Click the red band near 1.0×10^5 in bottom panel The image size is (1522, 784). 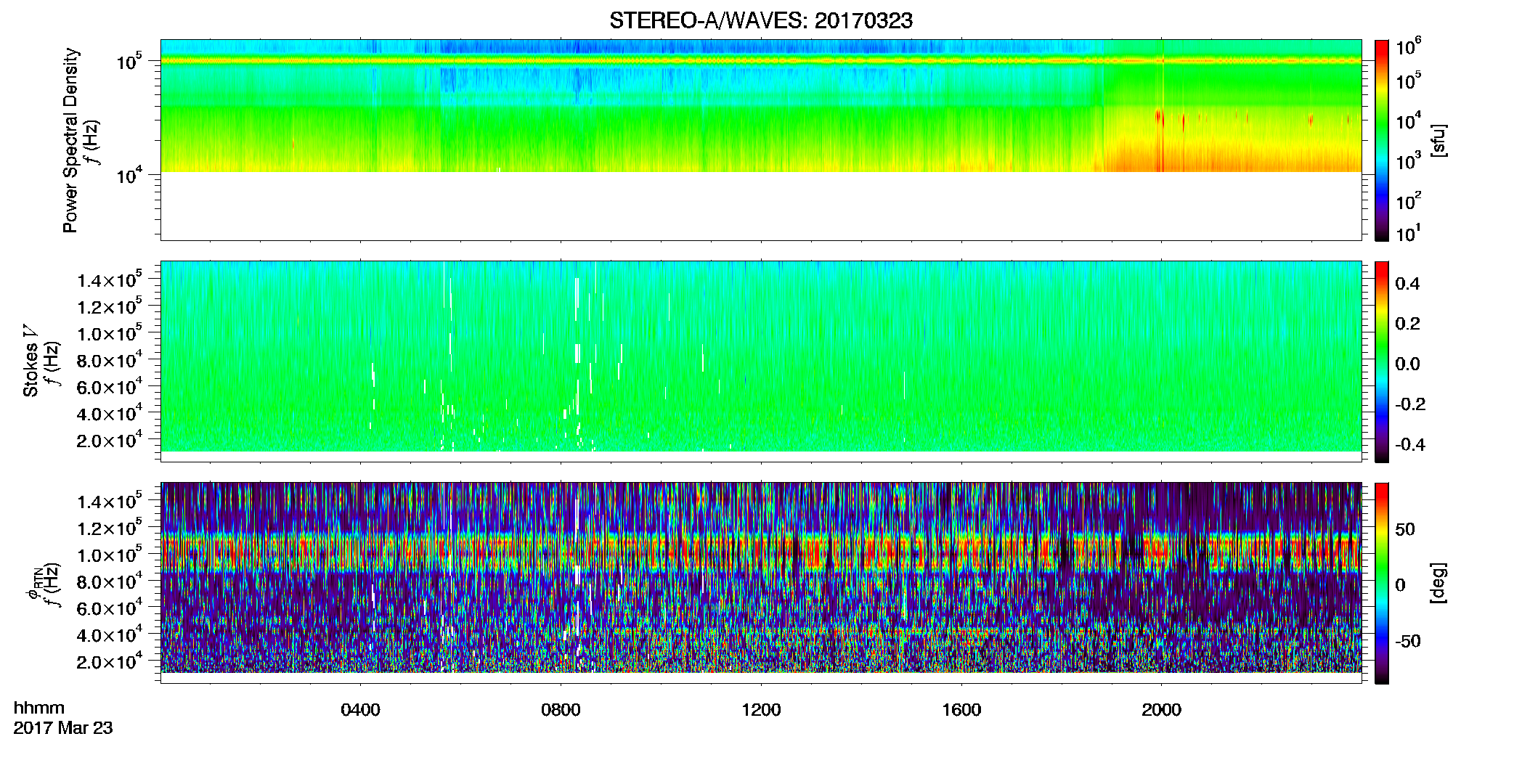[760, 553]
